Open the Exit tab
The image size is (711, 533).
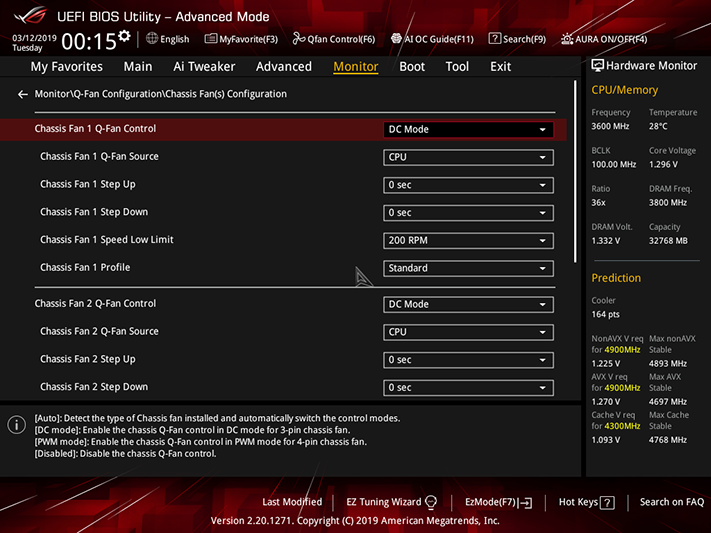coord(501,67)
